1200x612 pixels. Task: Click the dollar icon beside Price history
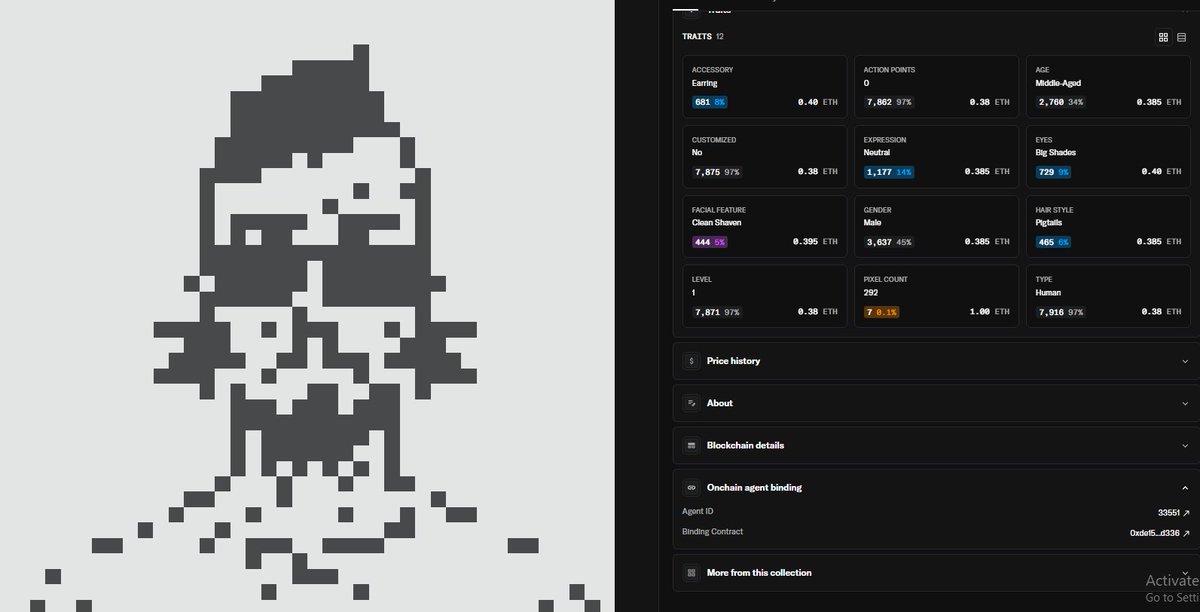pyautogui.click(x=690, y=361)
